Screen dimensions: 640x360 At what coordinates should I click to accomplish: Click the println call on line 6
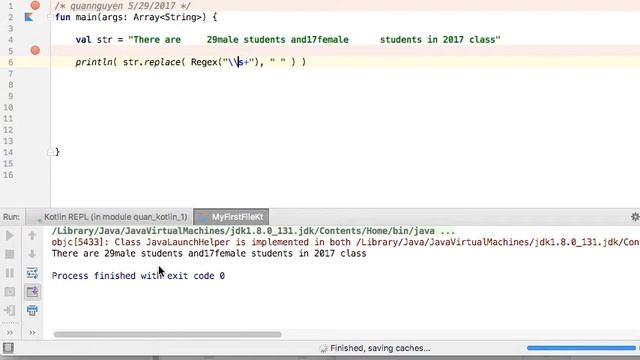(93, 62)
